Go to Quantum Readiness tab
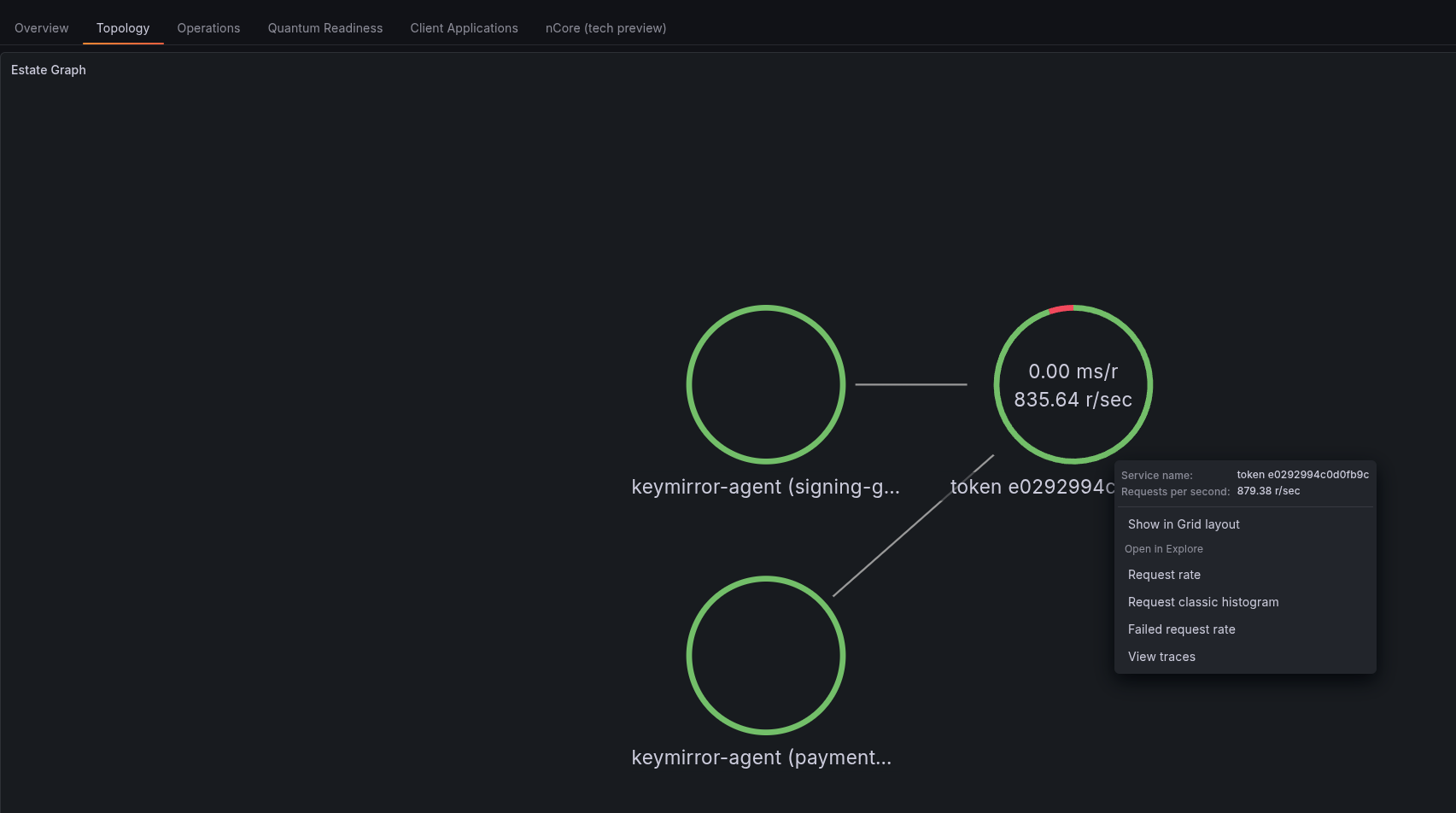This screenshot has width=1456, height=813. click(325, 28)
